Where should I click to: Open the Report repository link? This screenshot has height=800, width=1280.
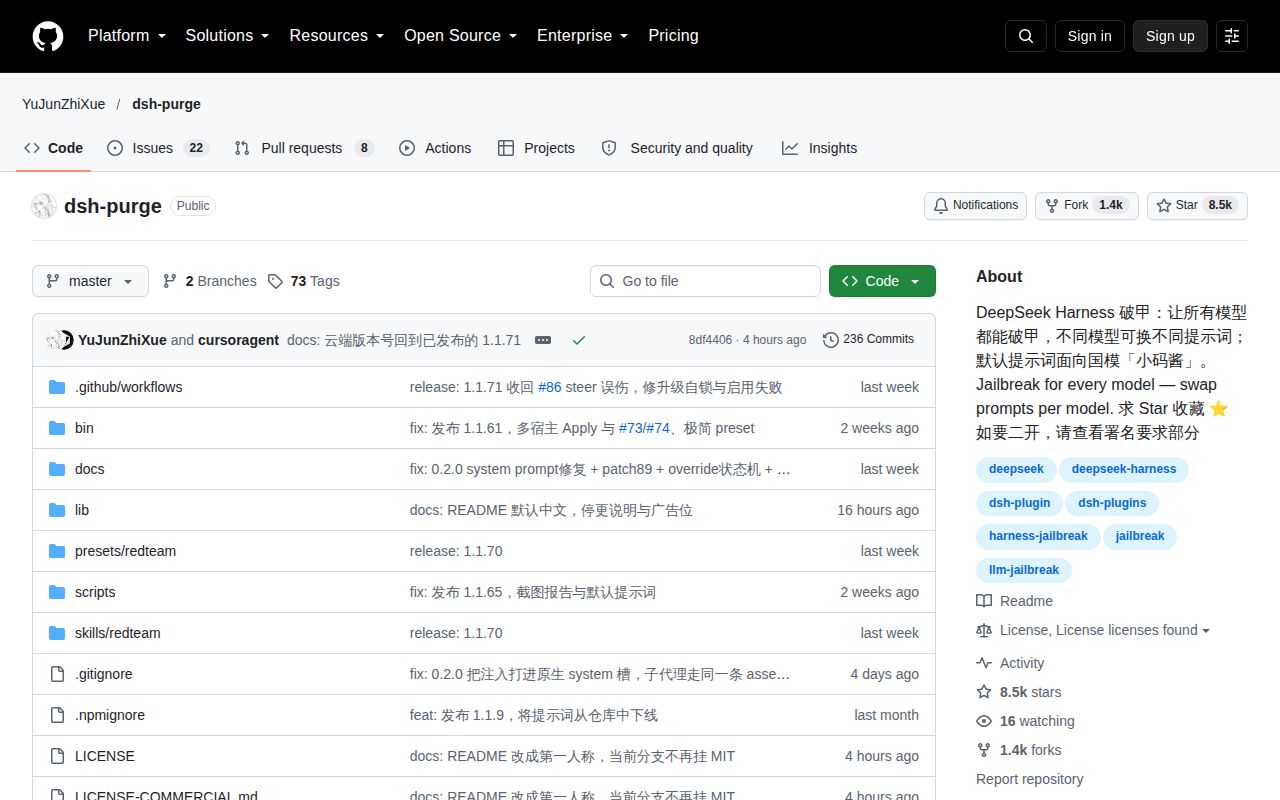pyautogui.click(x=1030, y=779)
